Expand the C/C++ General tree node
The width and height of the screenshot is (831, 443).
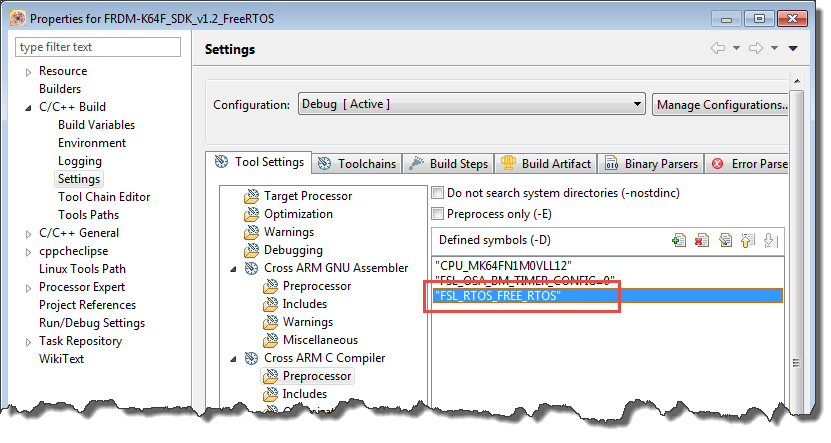tap(28, 233)
